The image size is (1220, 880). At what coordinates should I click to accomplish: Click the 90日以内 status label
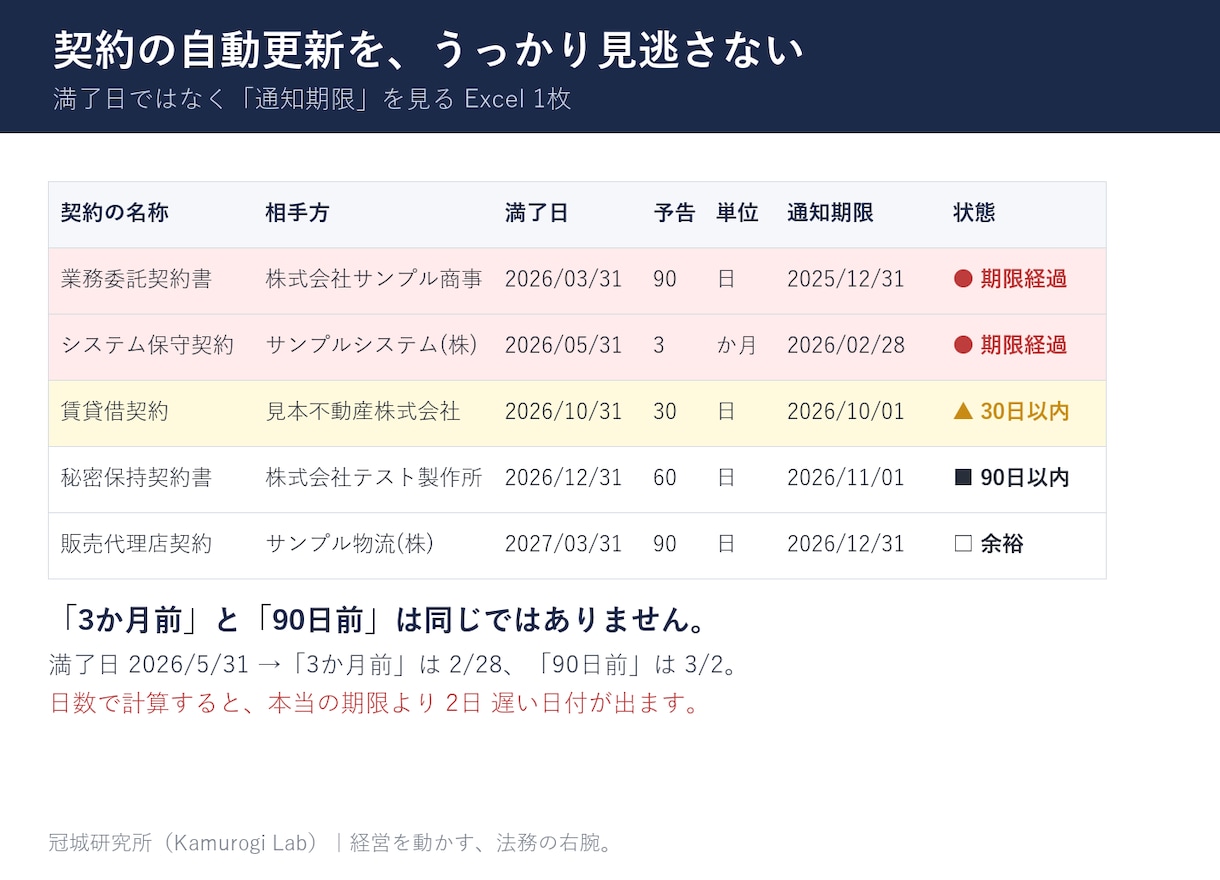pyautogui.click(x=1025, y=478)
